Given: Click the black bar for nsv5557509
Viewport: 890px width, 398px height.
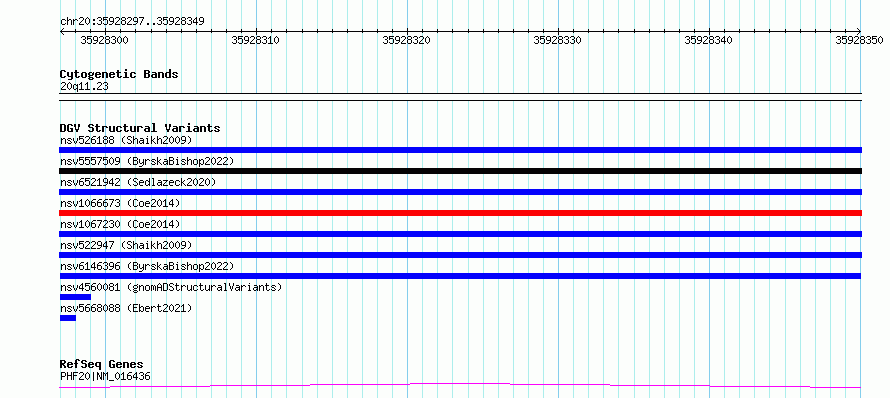Looking at the screenshot, I should tap(460, 171).
